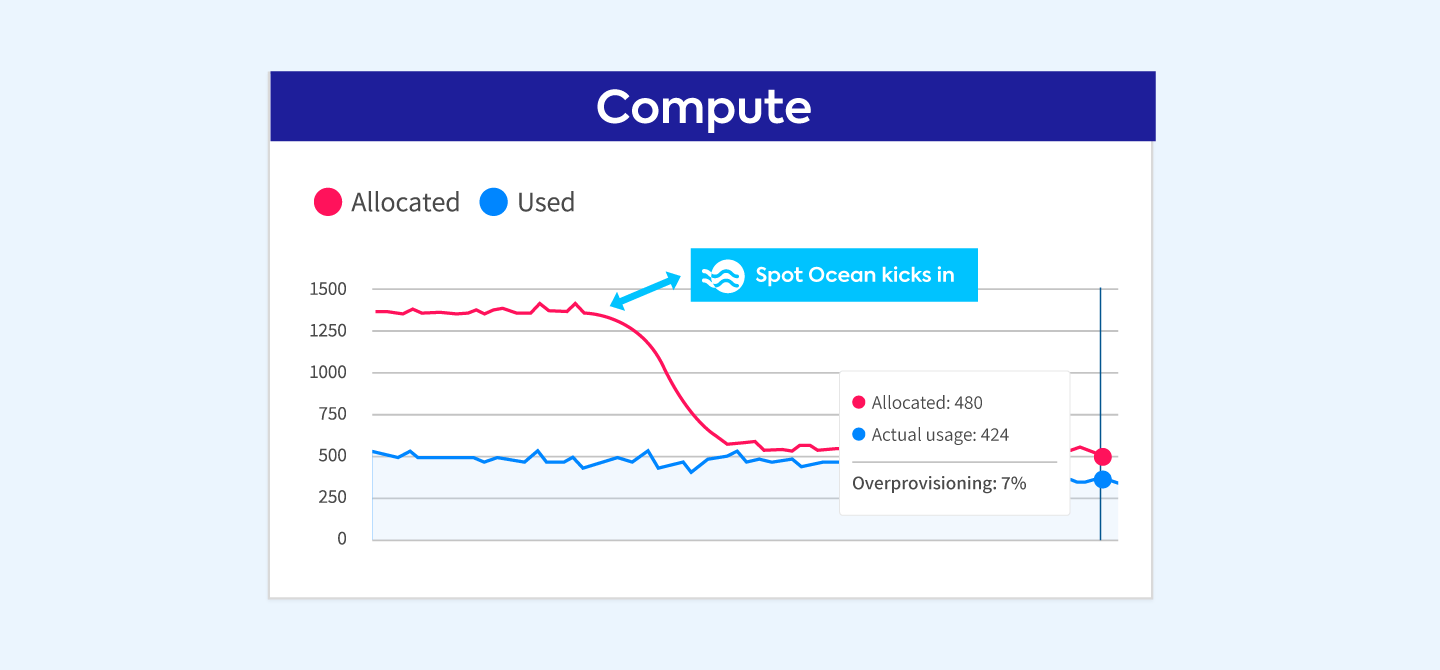The width and height of the screenshot is (1440, 670).
Task: Click the Spot Ocean wave logo icon
Action: pos(723,275)
